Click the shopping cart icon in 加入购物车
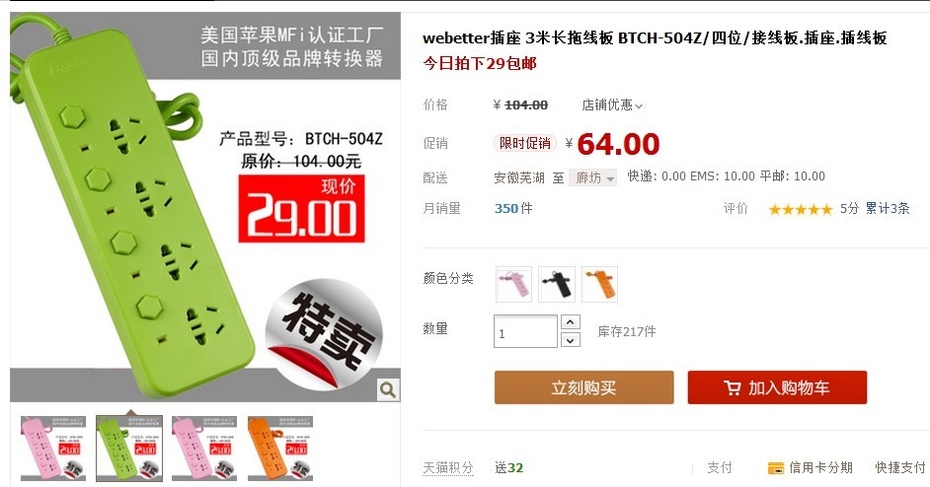This screenshot has height=487, width=930. (732, 388)
